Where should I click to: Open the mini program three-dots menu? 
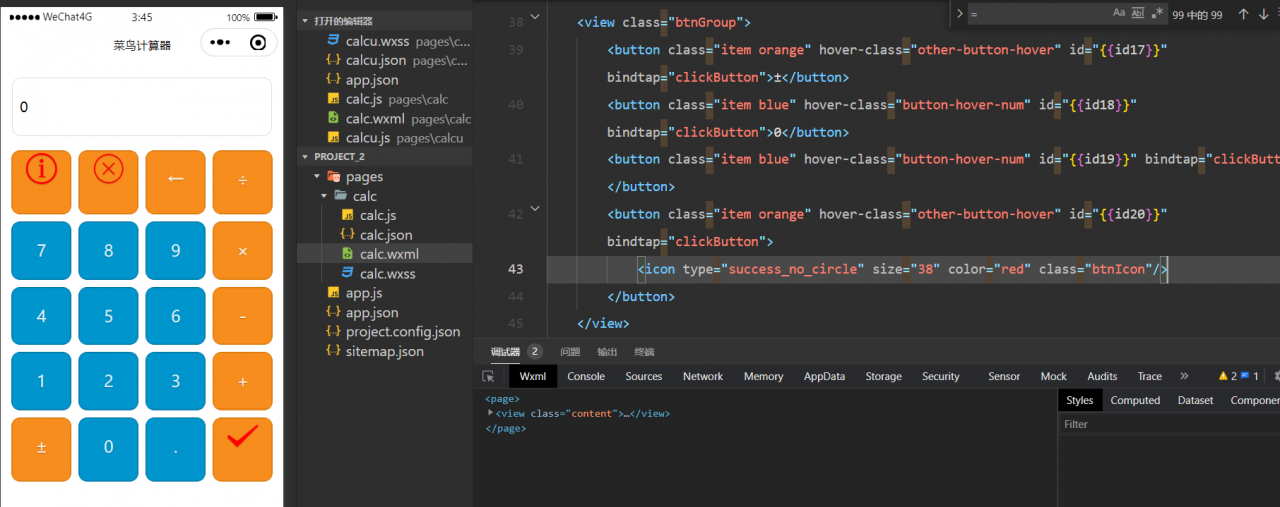point(220,43)
